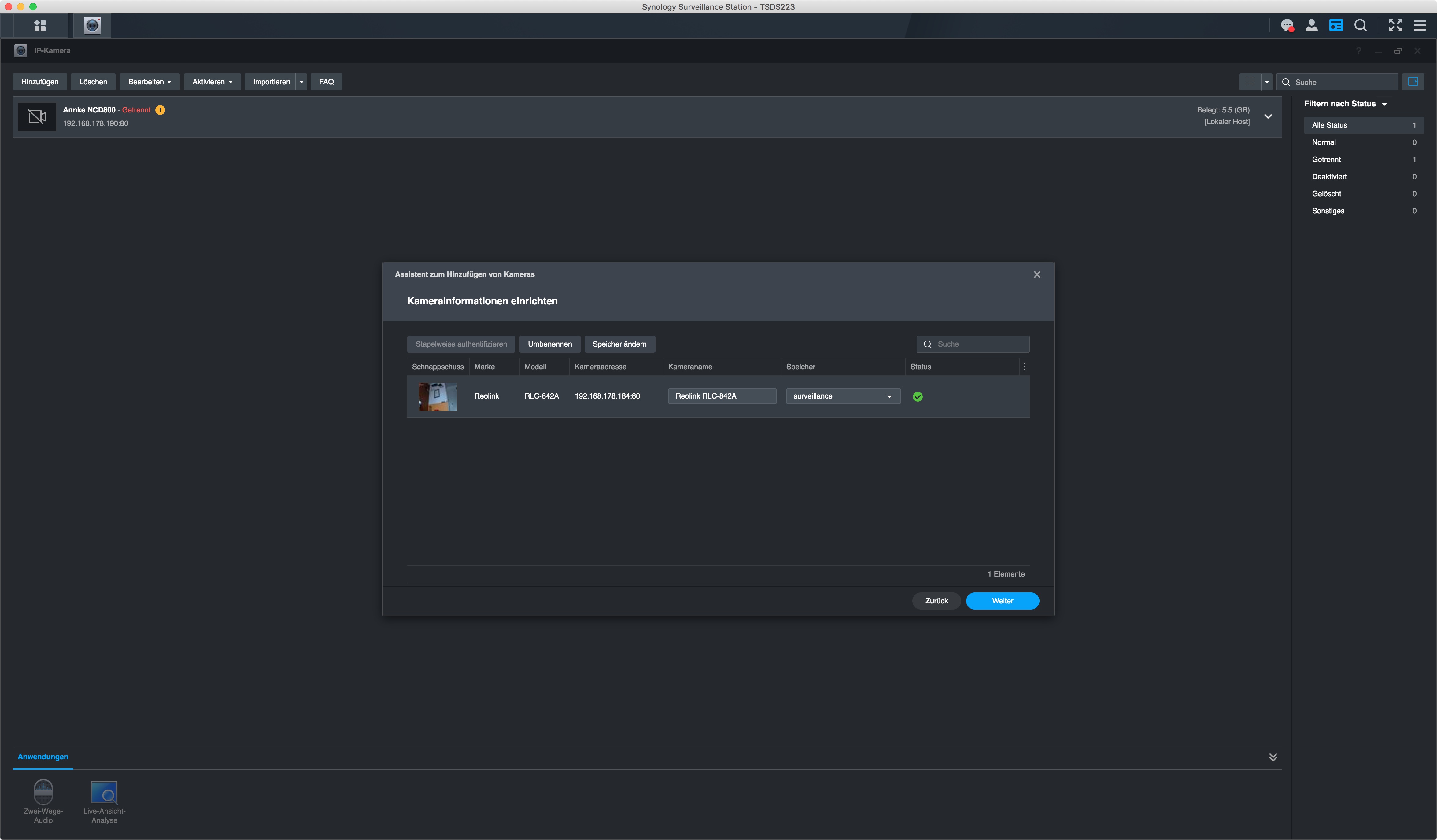Open the user account icon
This screenshot has height=840, width=1437.
point(1311,26)
